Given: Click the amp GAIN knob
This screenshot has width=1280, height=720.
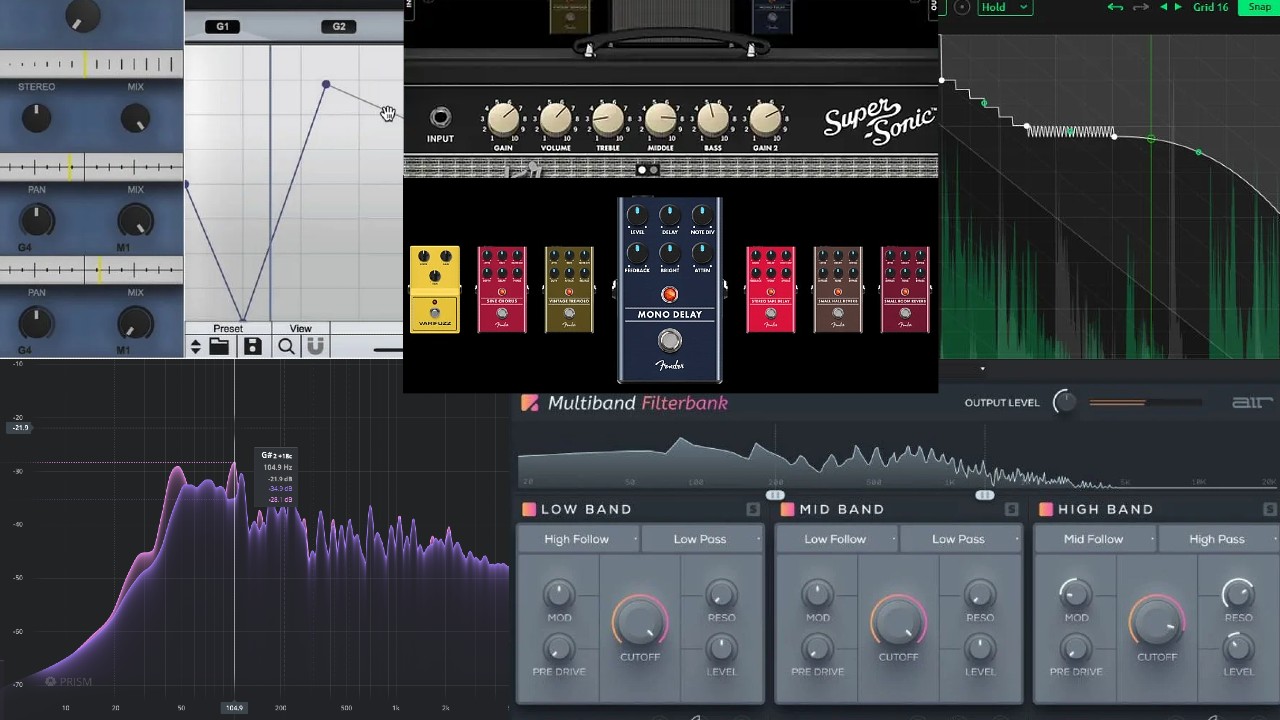Looking at the screenshot, I should point(503,121).
